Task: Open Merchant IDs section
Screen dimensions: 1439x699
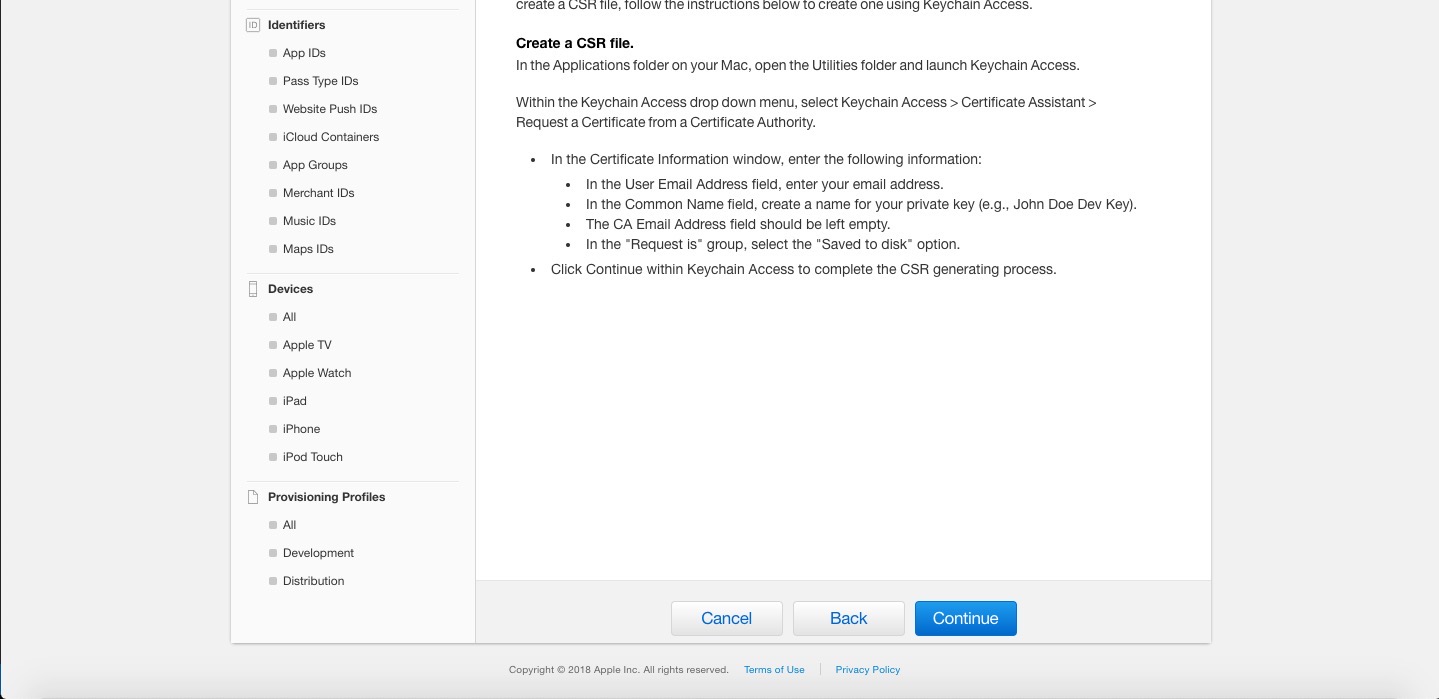Action: pos(318,193)
